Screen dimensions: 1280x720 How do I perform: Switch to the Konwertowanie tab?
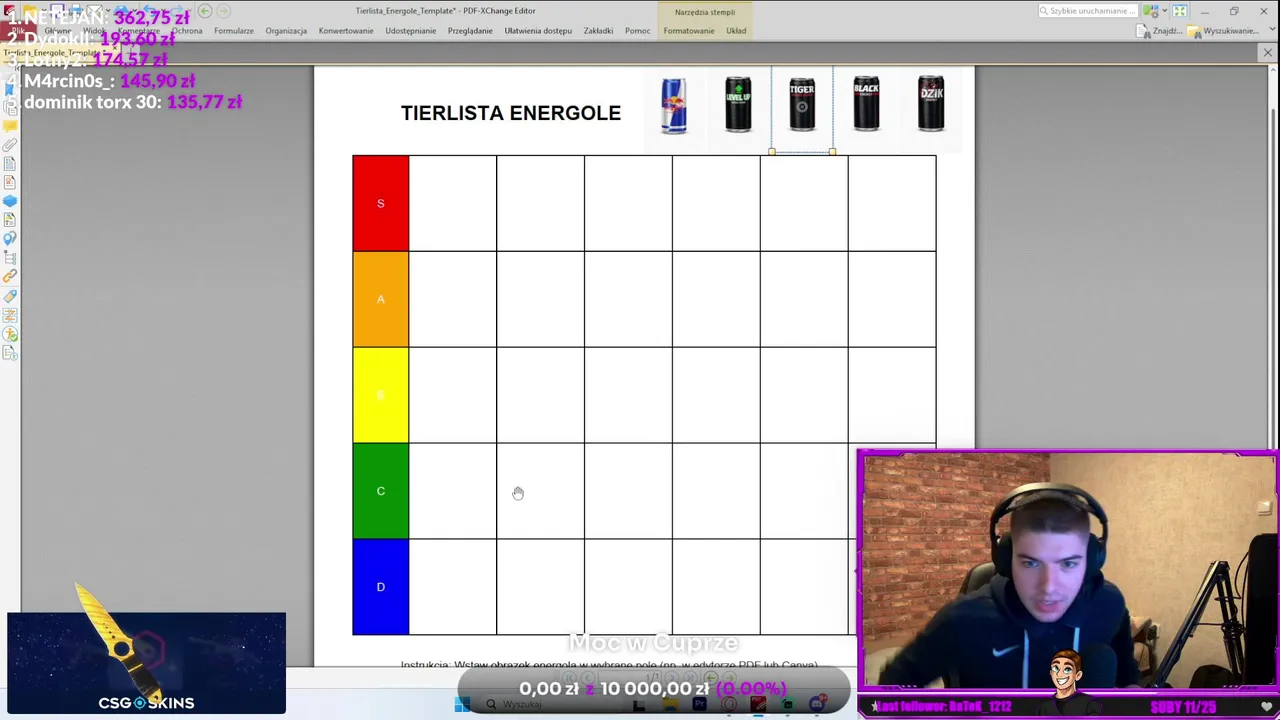[x=346, y=31]
